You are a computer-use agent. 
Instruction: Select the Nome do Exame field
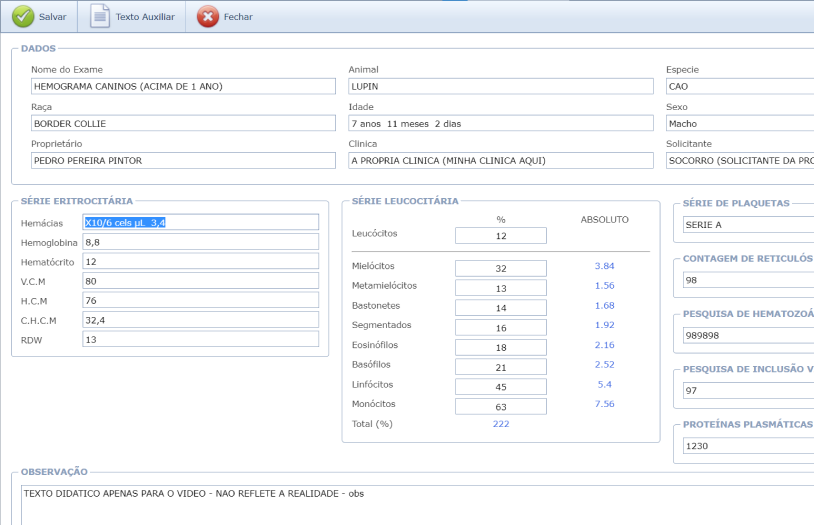click(x=183, y=87)
